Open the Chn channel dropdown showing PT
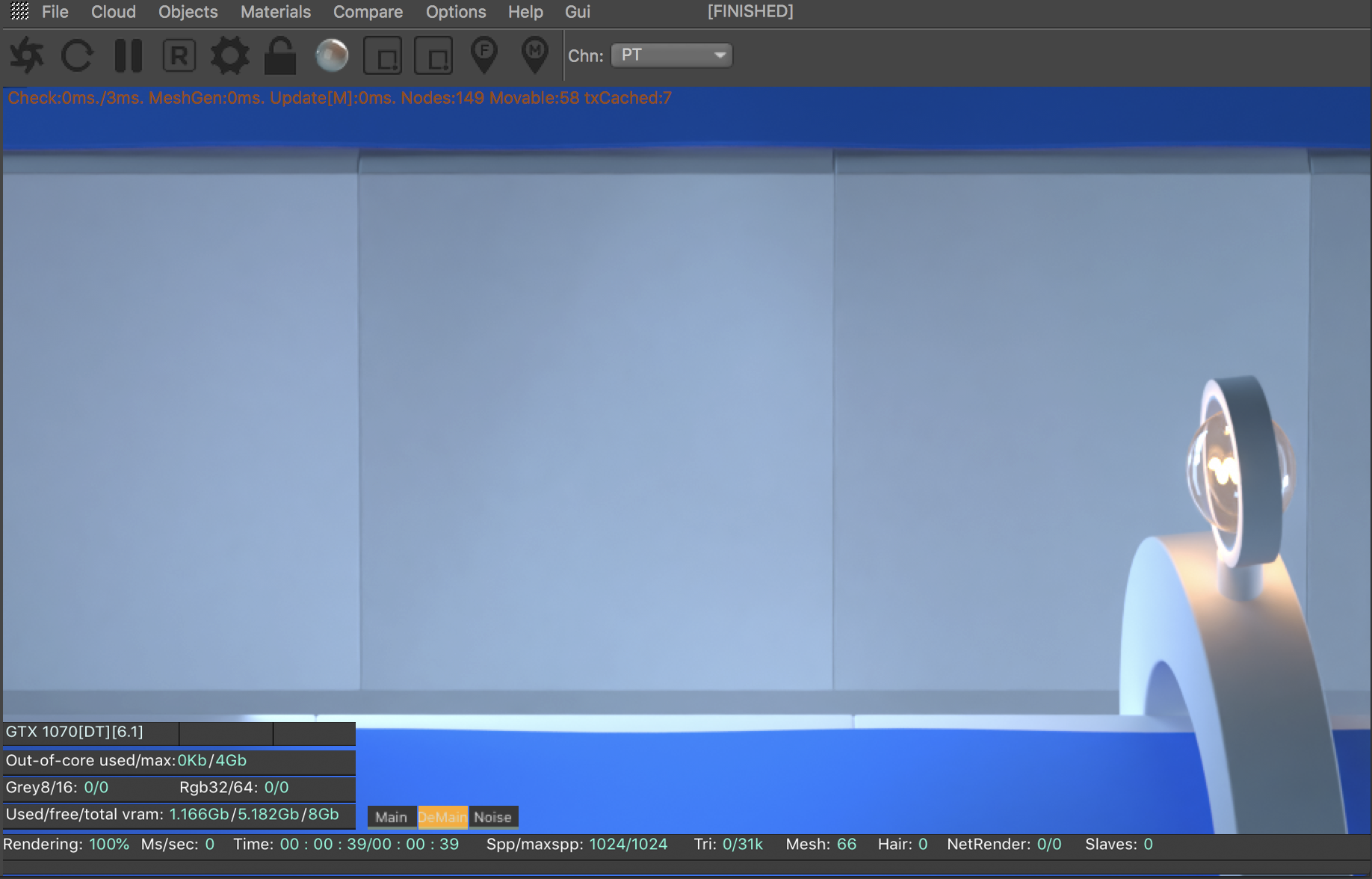 point(672,55)
